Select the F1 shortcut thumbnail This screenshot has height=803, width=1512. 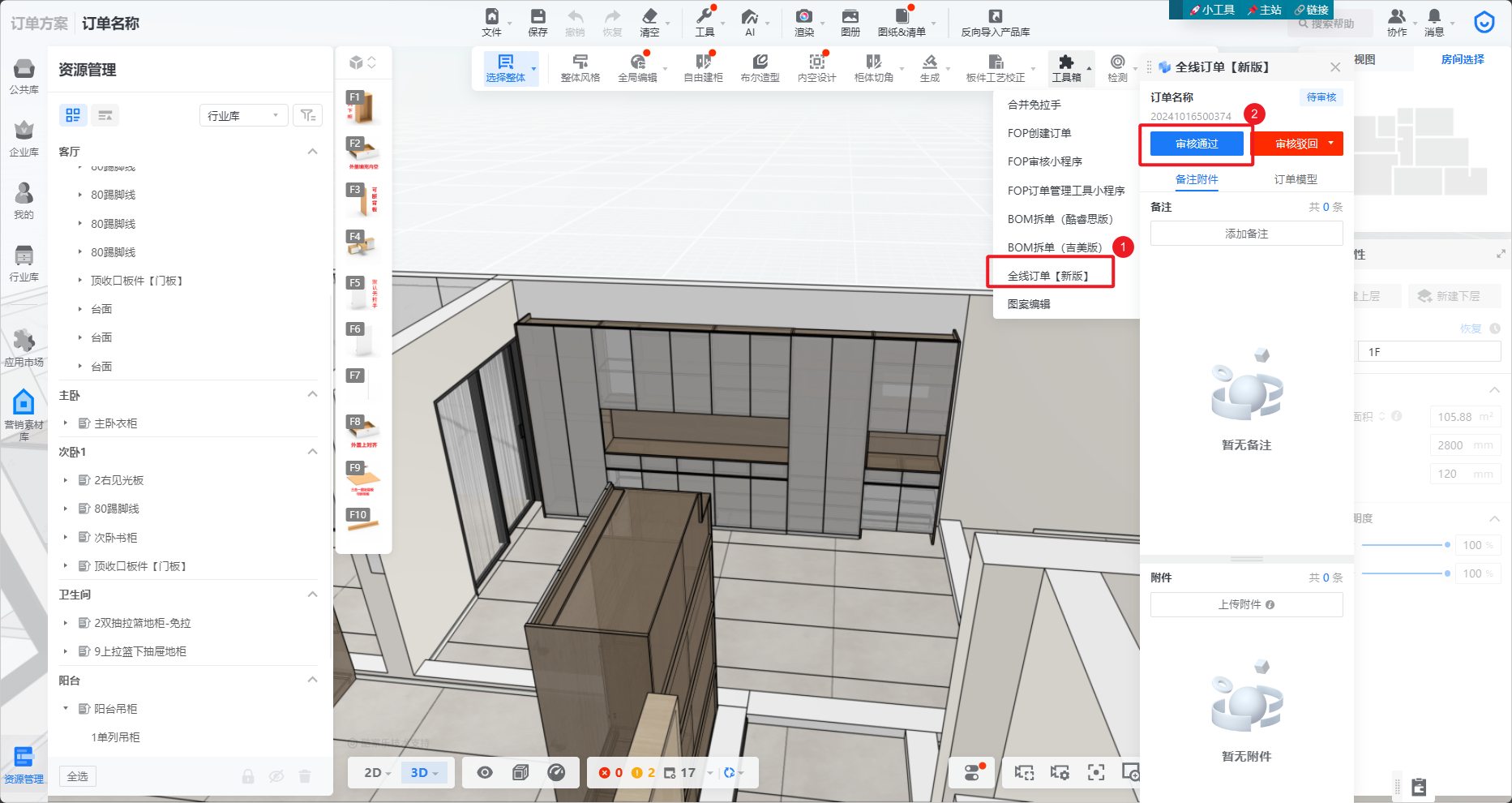(x=362, y=107)
